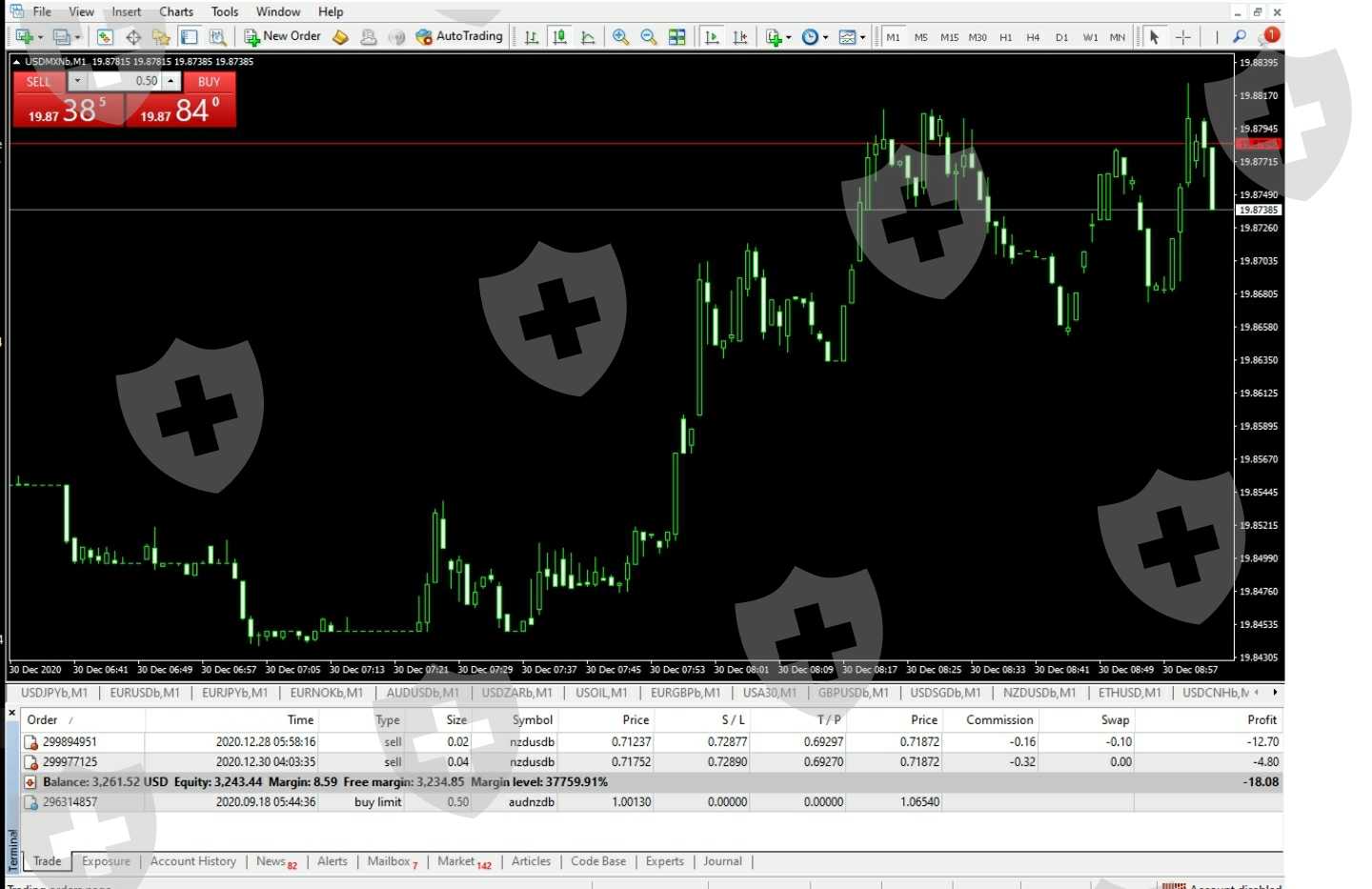This screenshot has width=1372, height=889.
Task: Click the zoom in magnifier icon
Action: point(620,37)
